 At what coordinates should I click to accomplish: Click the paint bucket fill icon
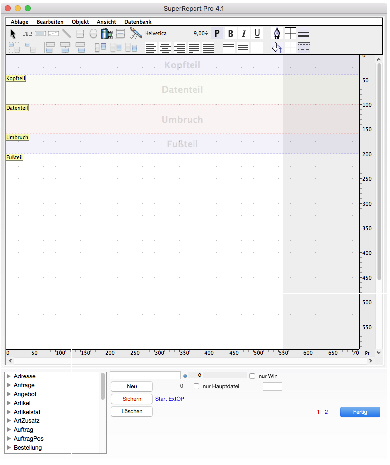(277, 48)
